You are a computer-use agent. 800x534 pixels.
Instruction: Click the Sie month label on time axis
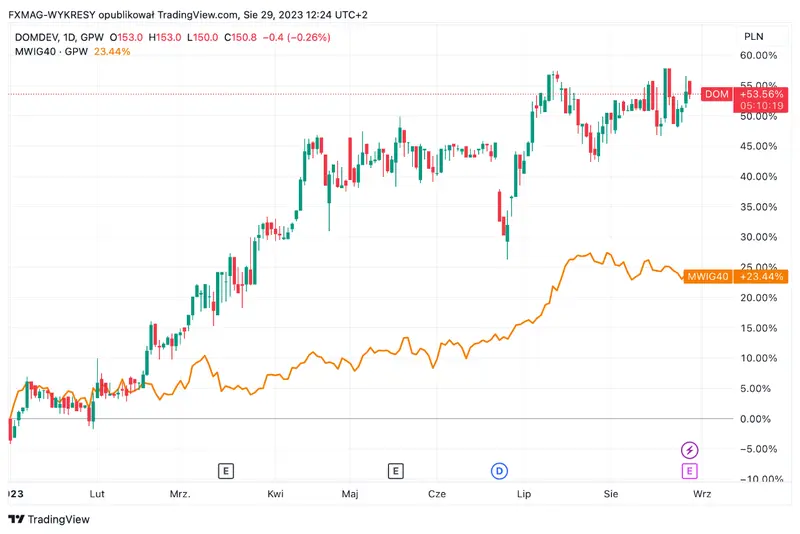click(613, 494)
